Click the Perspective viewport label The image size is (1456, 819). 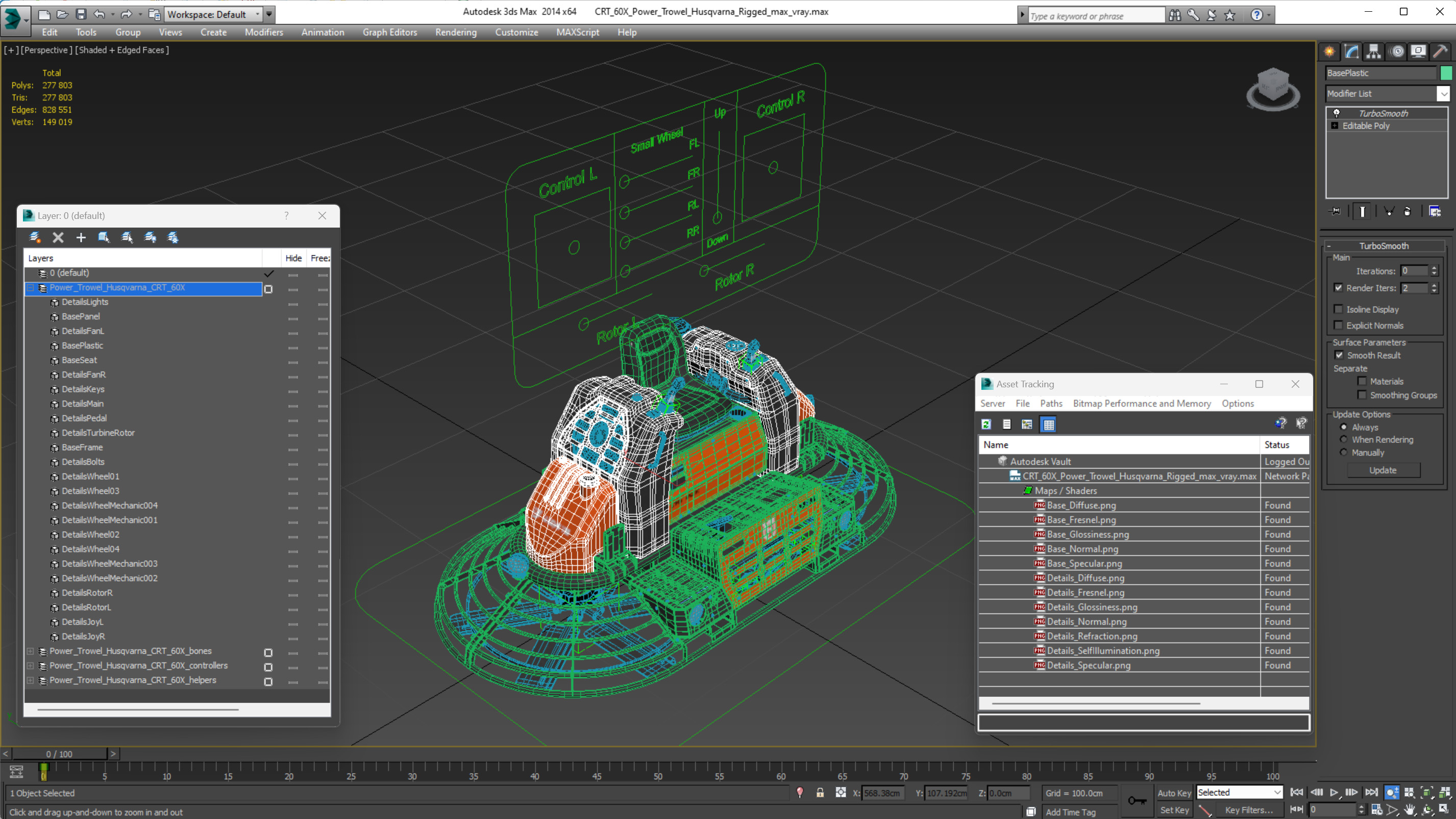(x=46, y=51)
